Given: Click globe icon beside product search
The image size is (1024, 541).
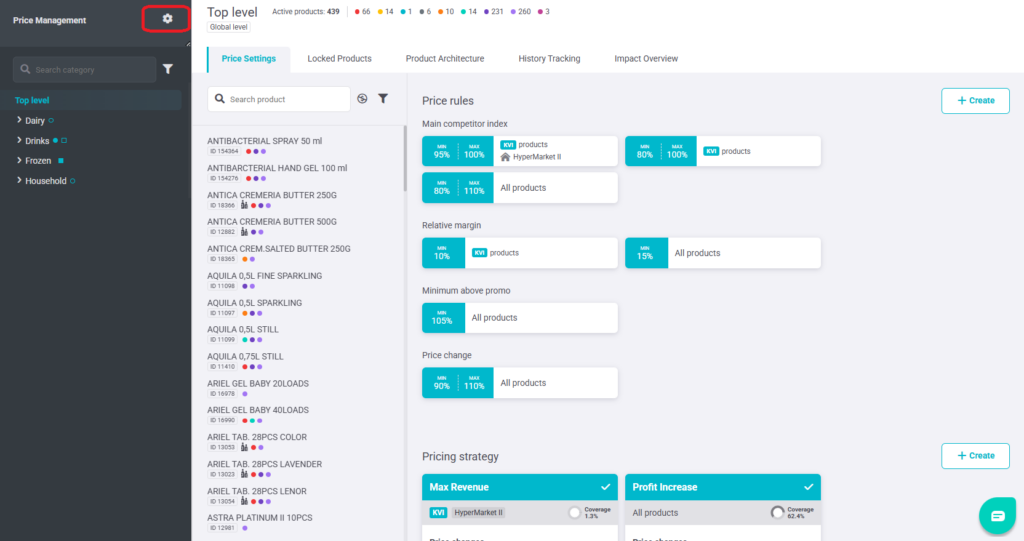Looking at the screenshot, I should tap(362, 99).
